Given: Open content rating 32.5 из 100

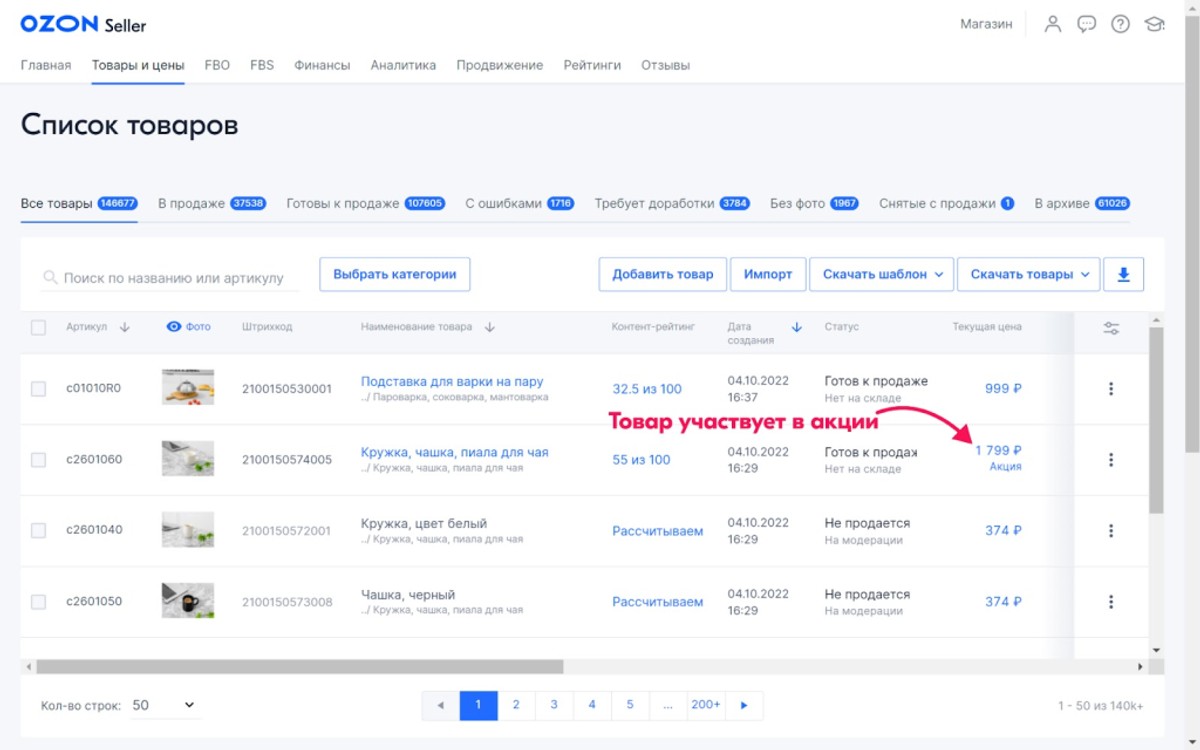Looking at the screenshot, I should pos(647,389).
